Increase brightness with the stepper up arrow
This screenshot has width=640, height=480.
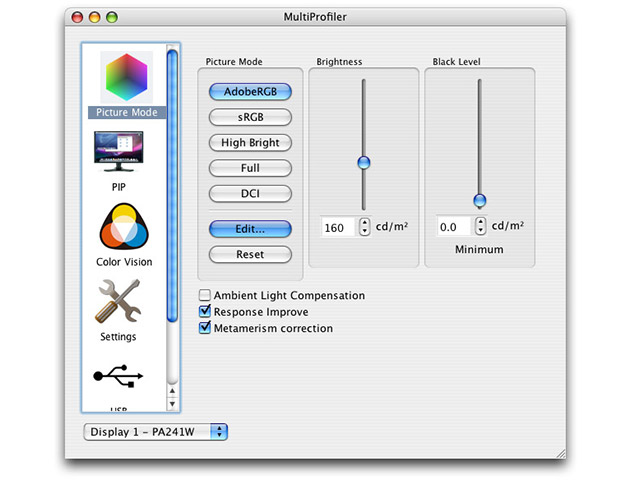point(364,222)
